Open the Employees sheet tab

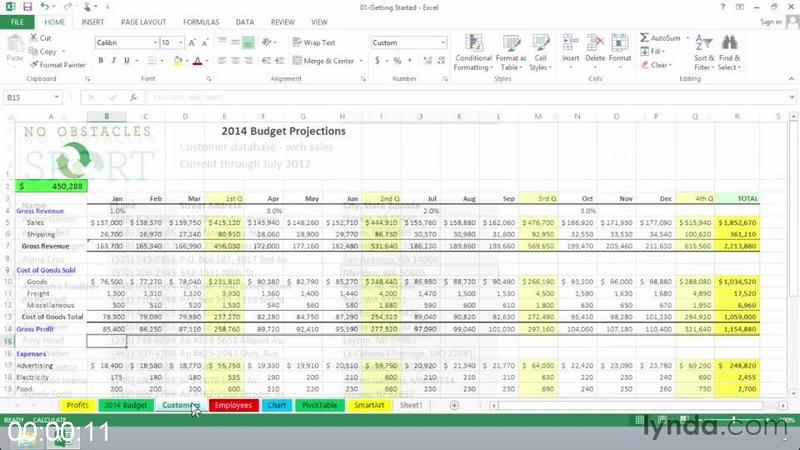233,405
